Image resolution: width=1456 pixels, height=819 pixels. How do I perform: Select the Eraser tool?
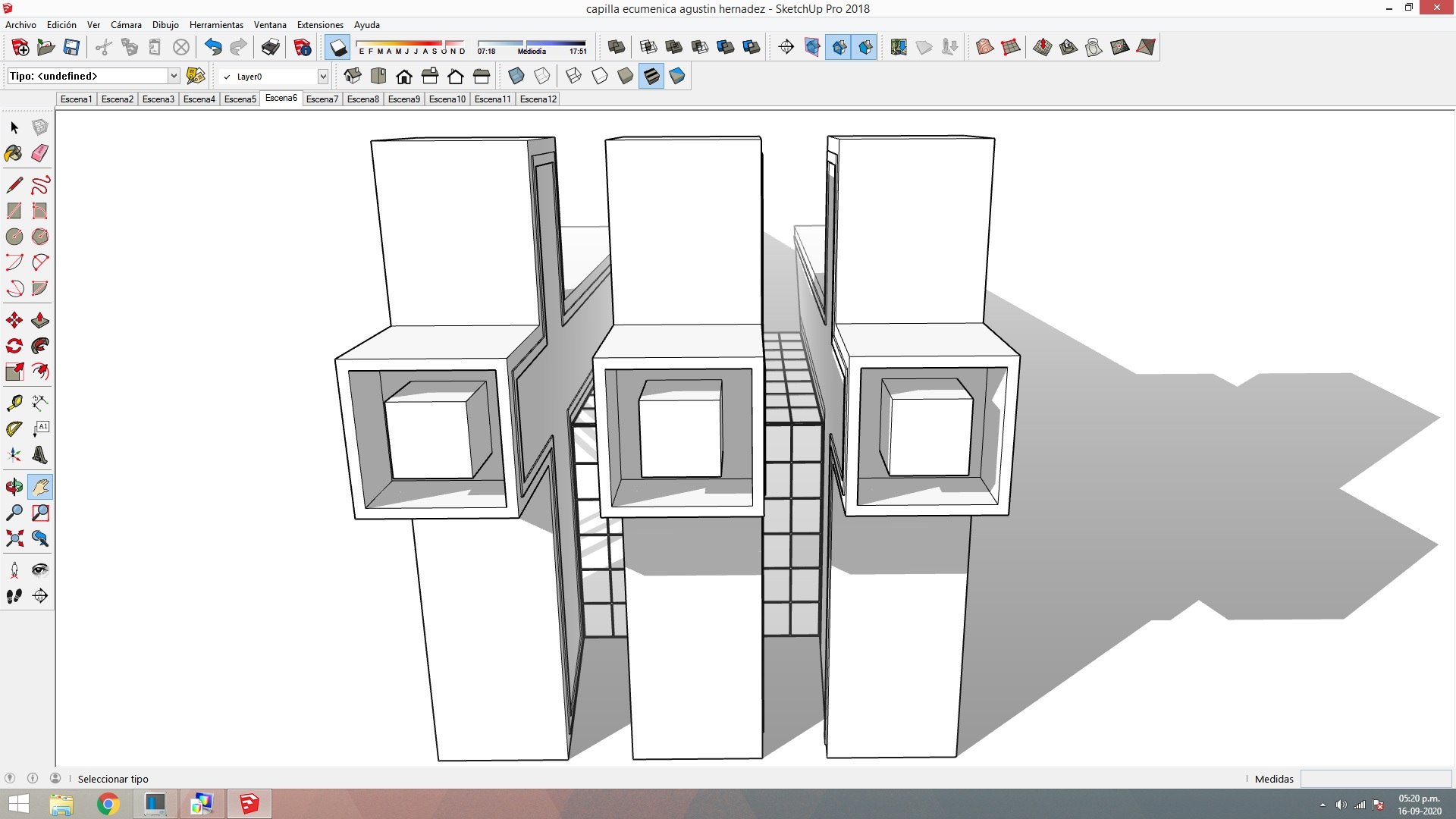click(x=40, y=153)
